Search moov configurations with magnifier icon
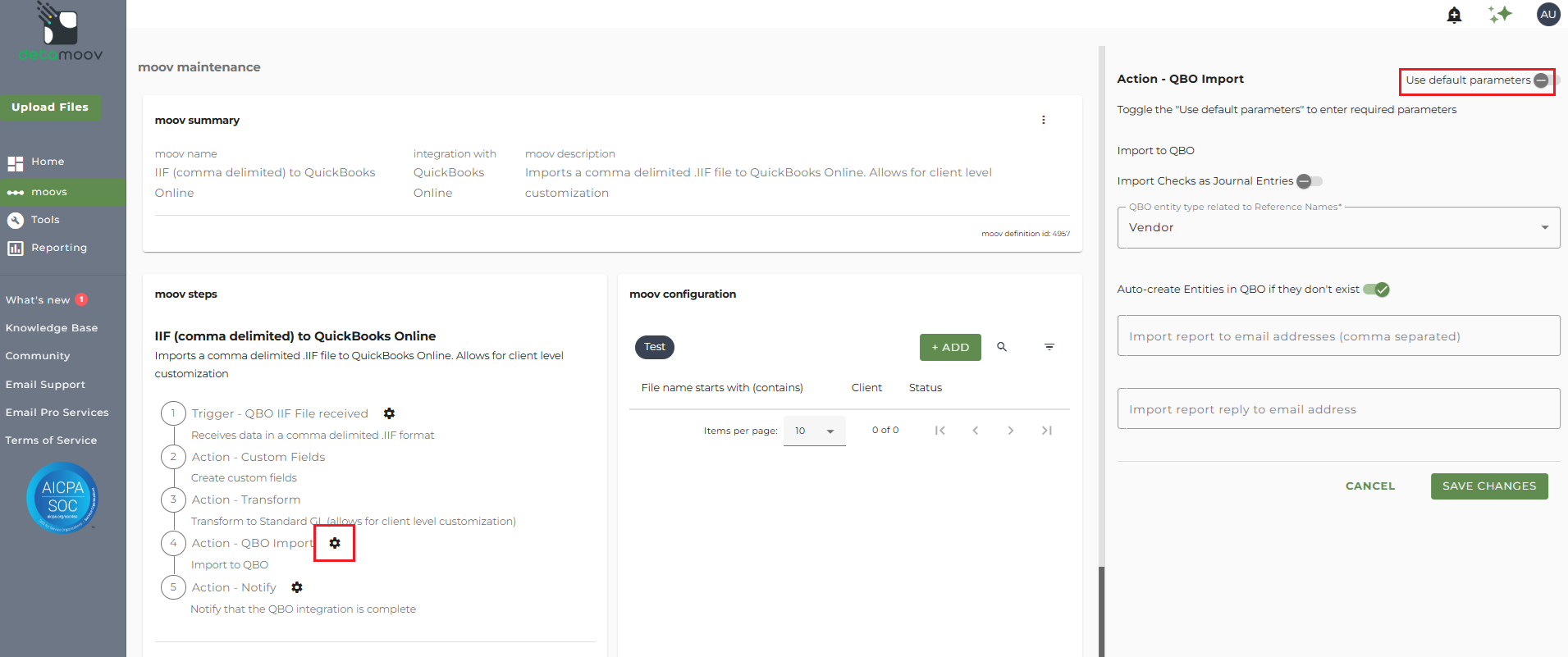 pos(1002,347)
